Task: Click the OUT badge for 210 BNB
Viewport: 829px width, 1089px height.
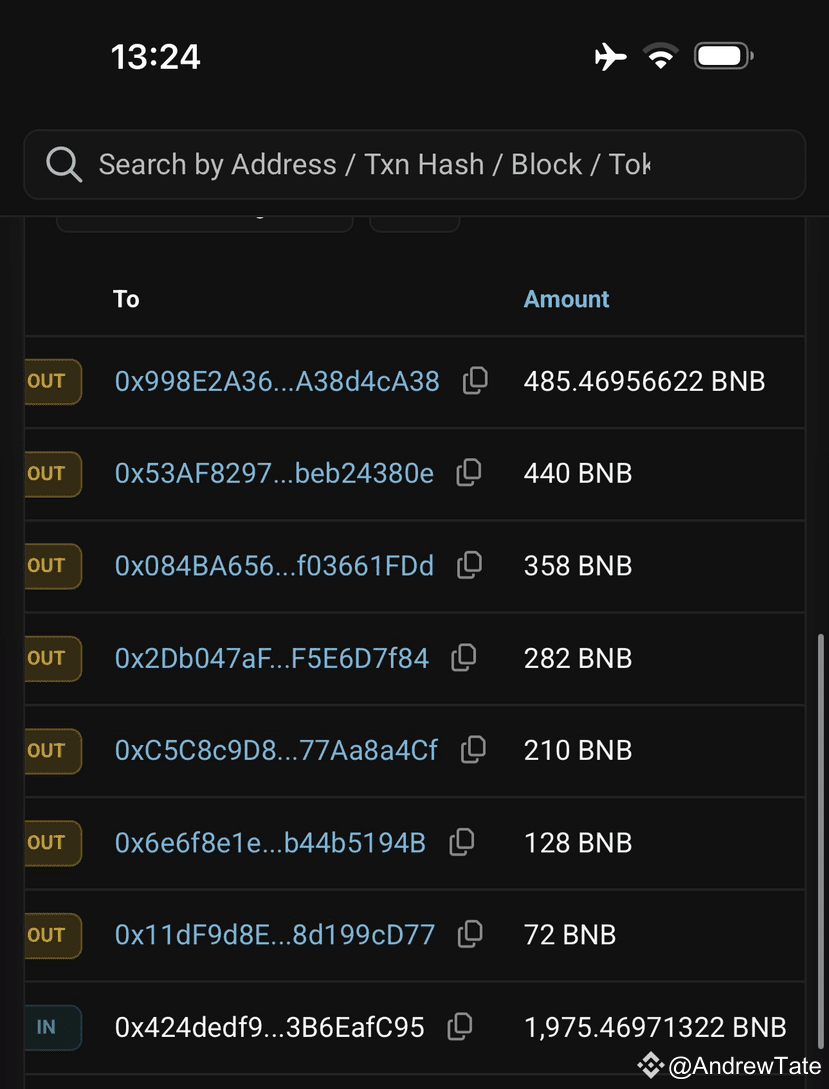Action: 53,751
